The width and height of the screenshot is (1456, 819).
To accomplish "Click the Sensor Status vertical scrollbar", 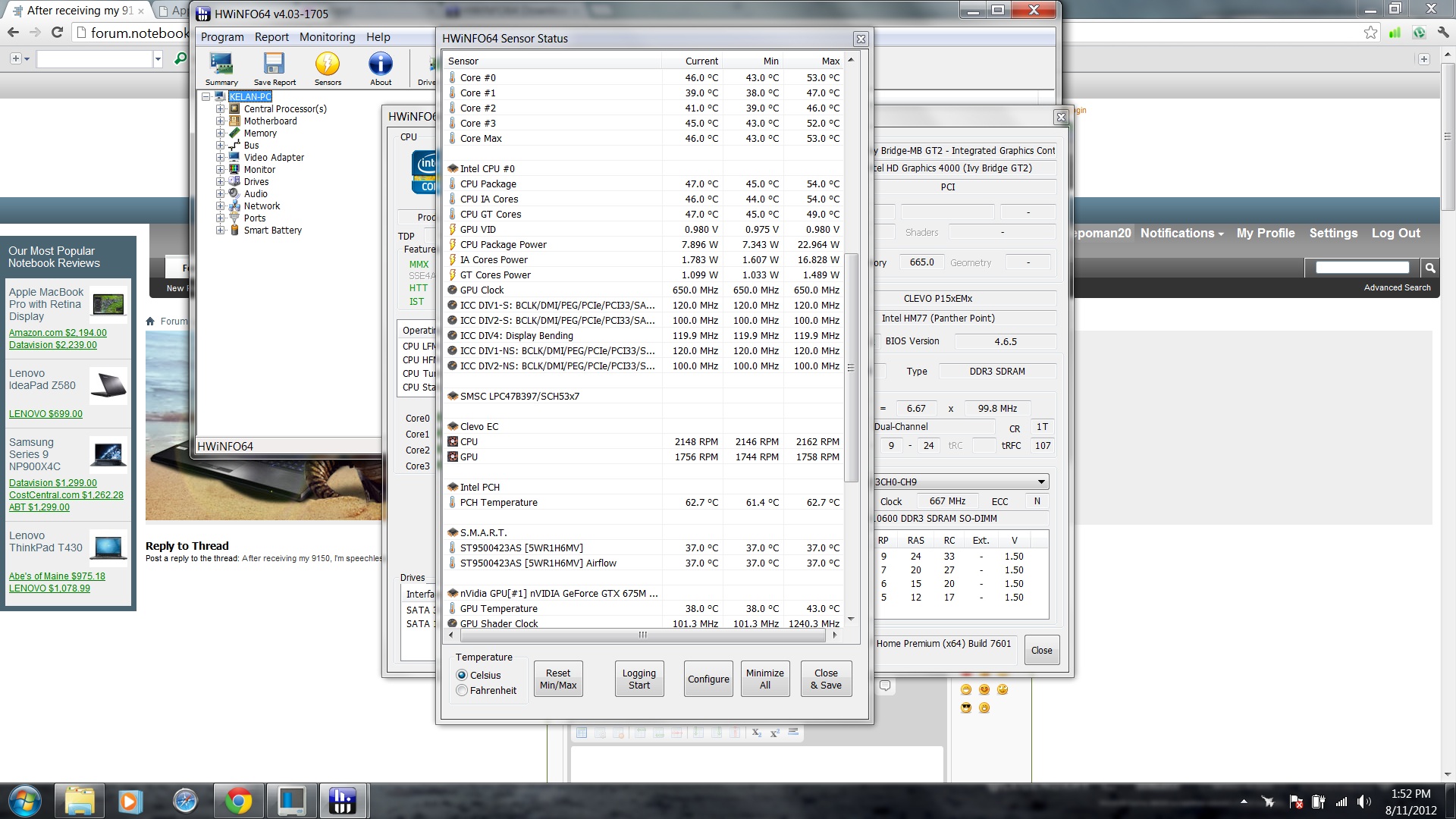I will [x=851, y=367].
